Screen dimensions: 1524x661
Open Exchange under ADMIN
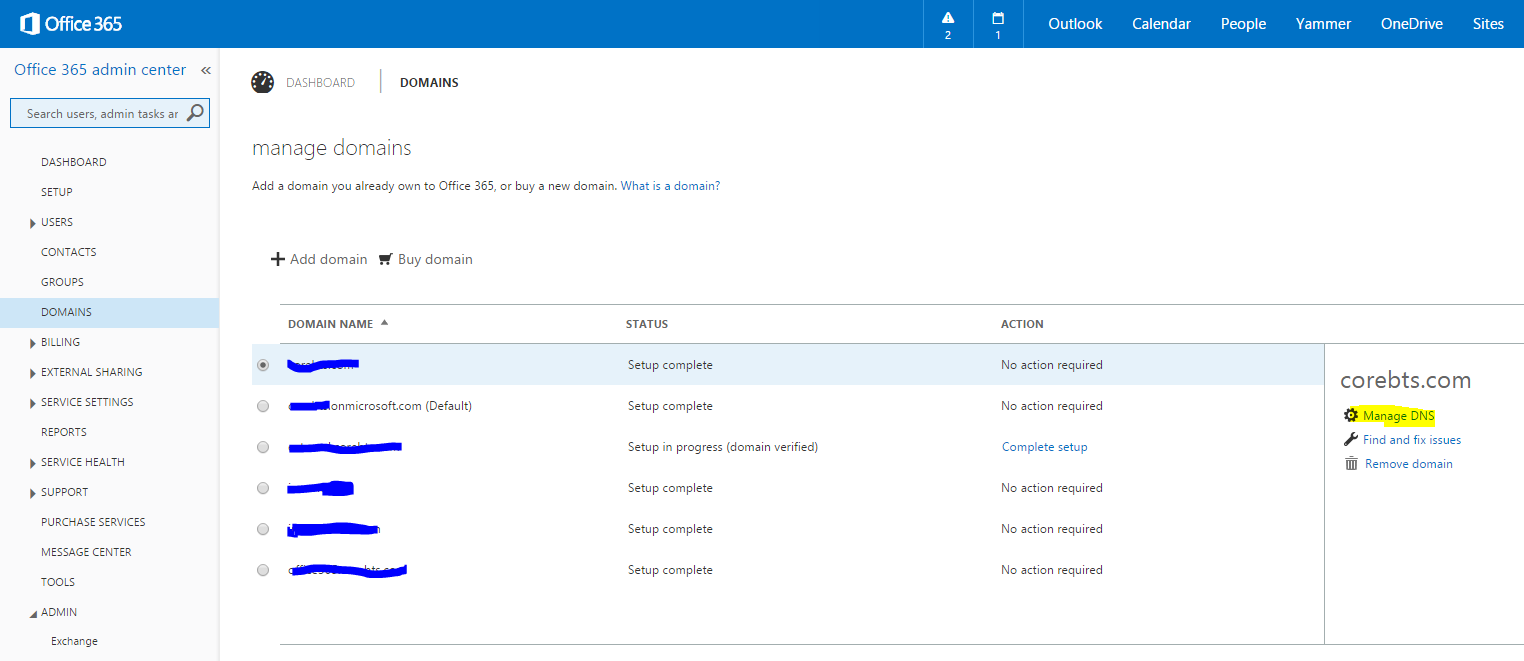tap(74, 641)
